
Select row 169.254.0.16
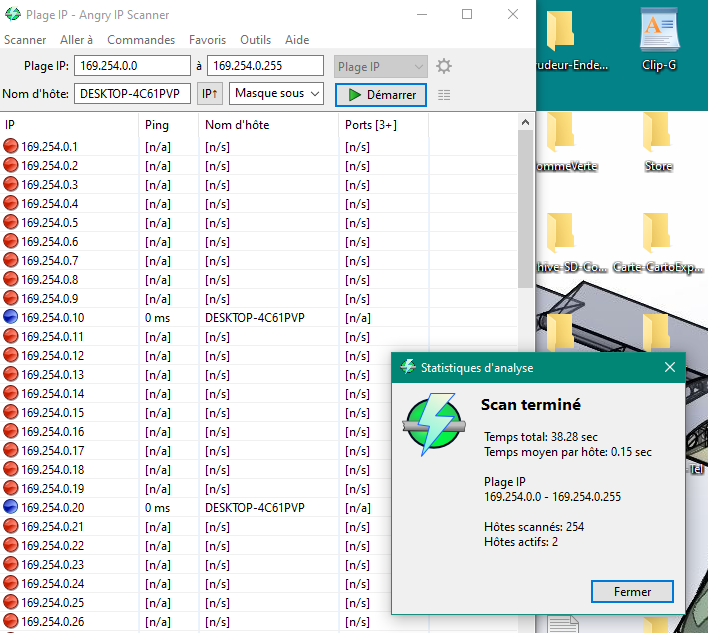click(x=196, y=431)
